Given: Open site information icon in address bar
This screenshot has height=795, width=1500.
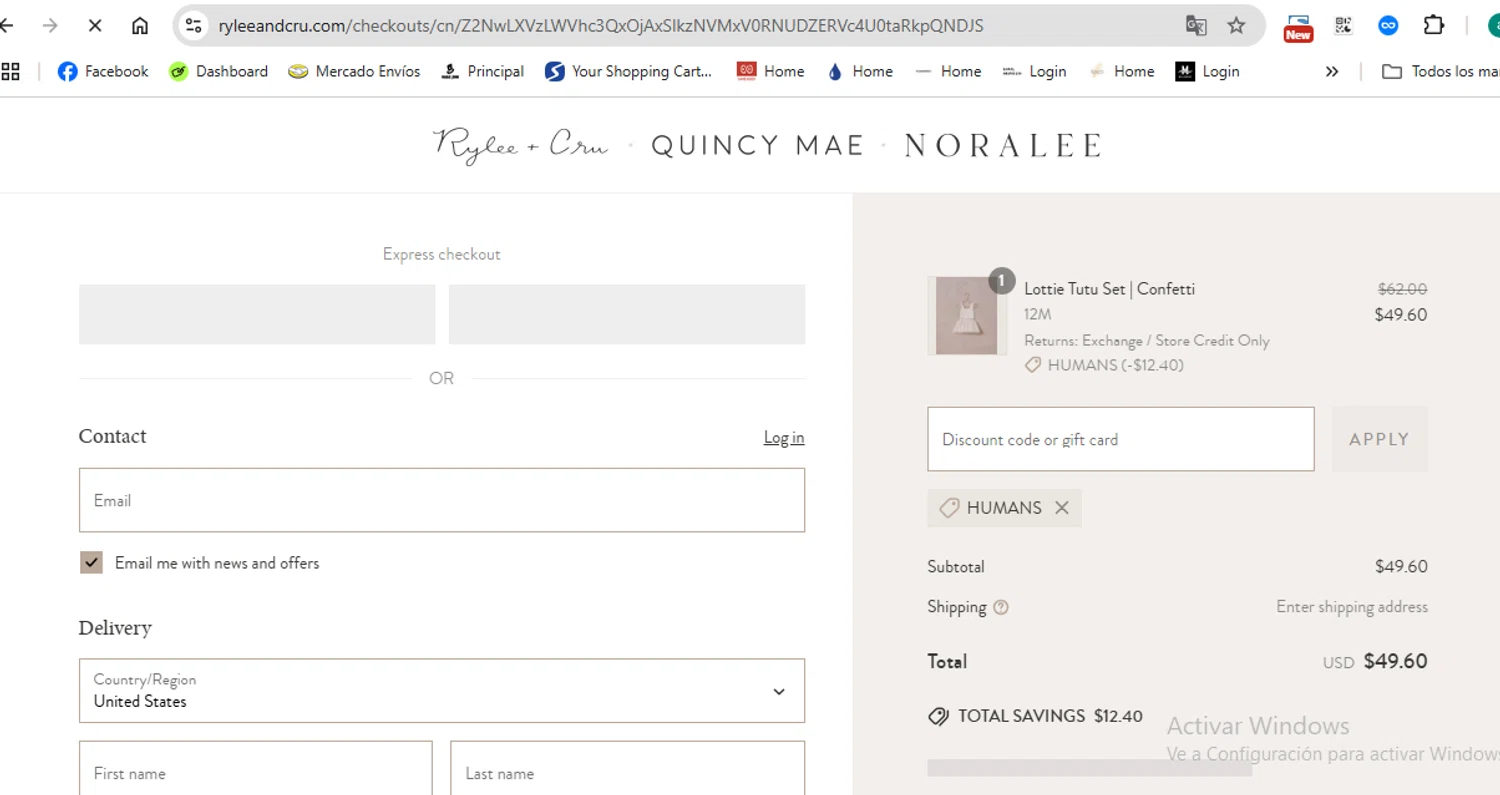Looking at the screenshot, I should [x=194, y=26].
